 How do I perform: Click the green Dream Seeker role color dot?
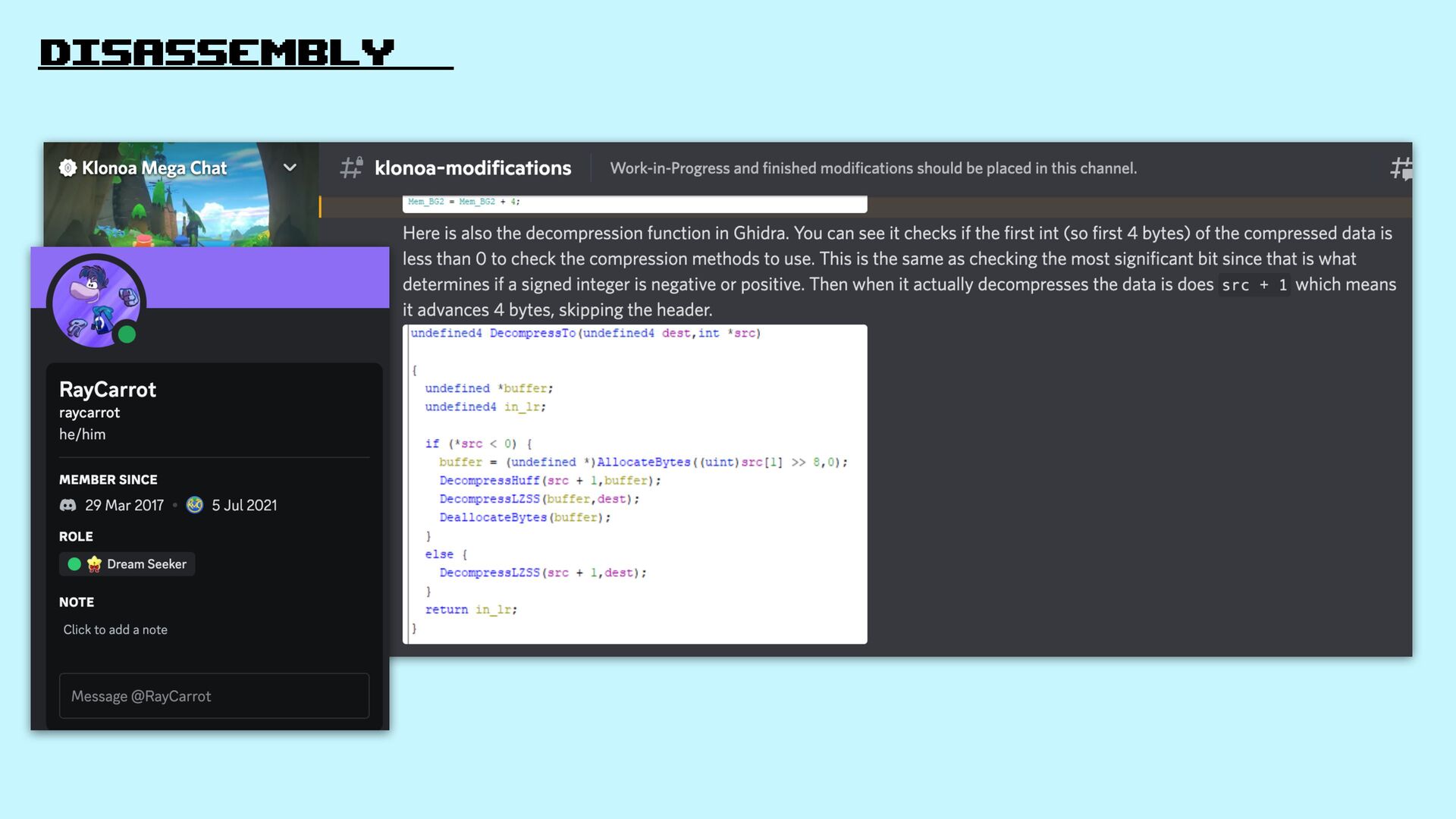[x=74, y=564]
